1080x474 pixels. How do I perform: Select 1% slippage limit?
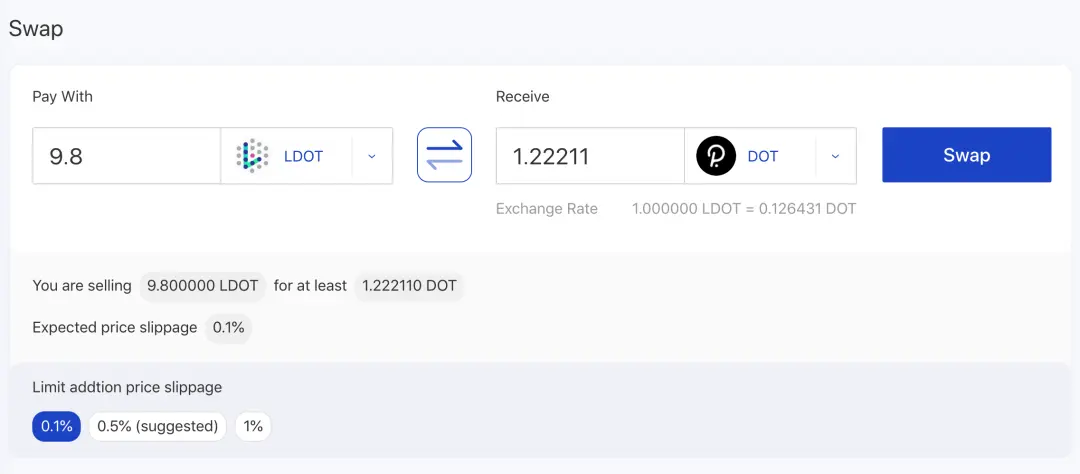pos(253,426)
